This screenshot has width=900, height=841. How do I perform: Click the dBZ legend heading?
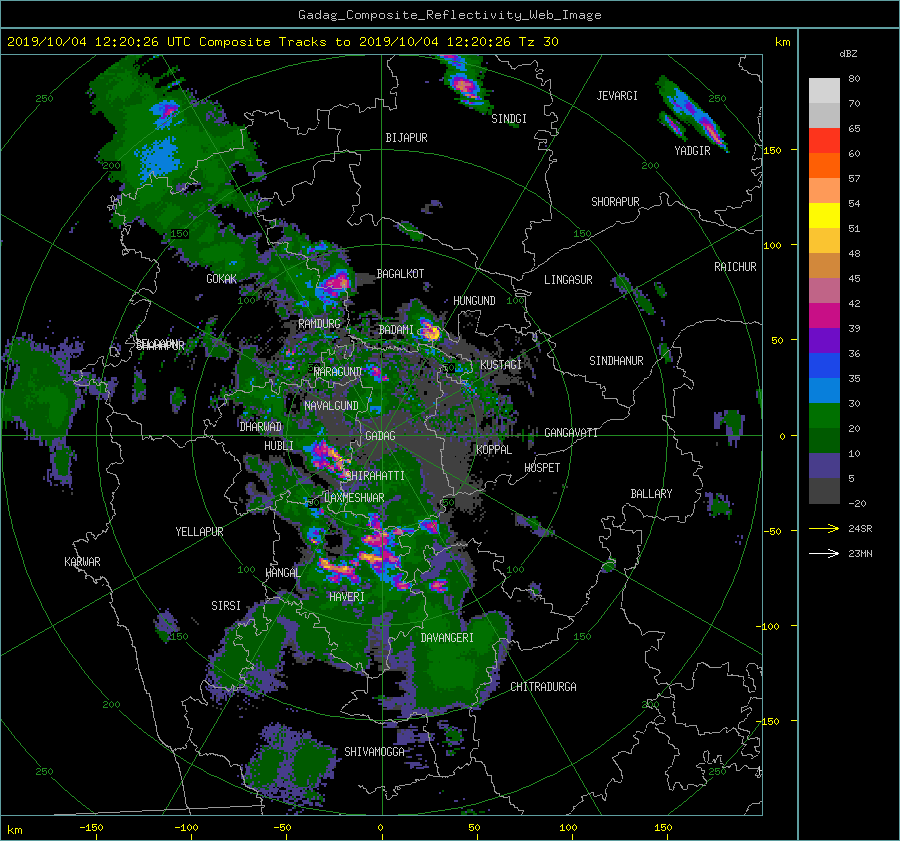[x=848, y=54]
